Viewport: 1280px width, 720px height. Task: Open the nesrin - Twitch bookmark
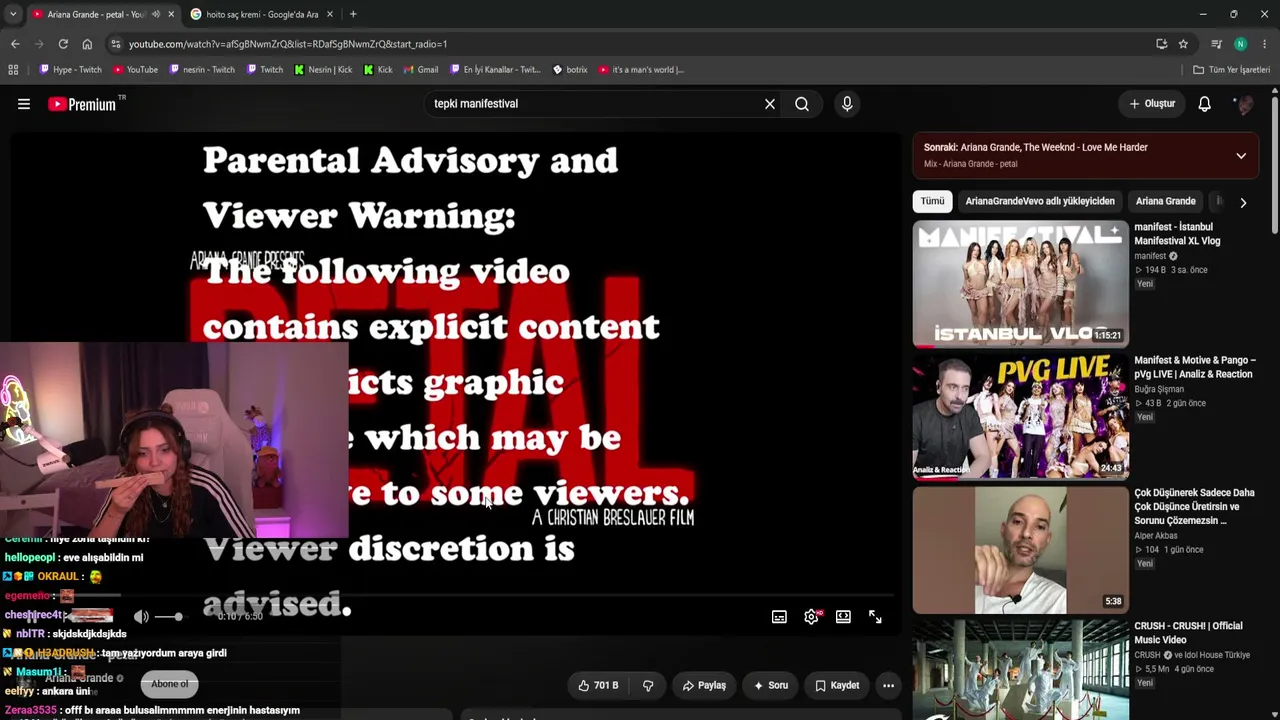coord(202,70)
